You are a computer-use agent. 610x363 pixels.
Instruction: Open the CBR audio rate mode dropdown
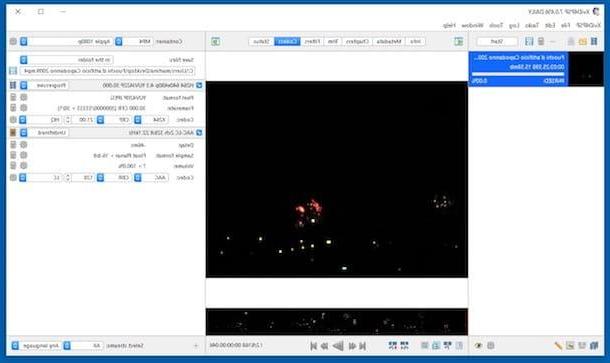tap(114, 178)
